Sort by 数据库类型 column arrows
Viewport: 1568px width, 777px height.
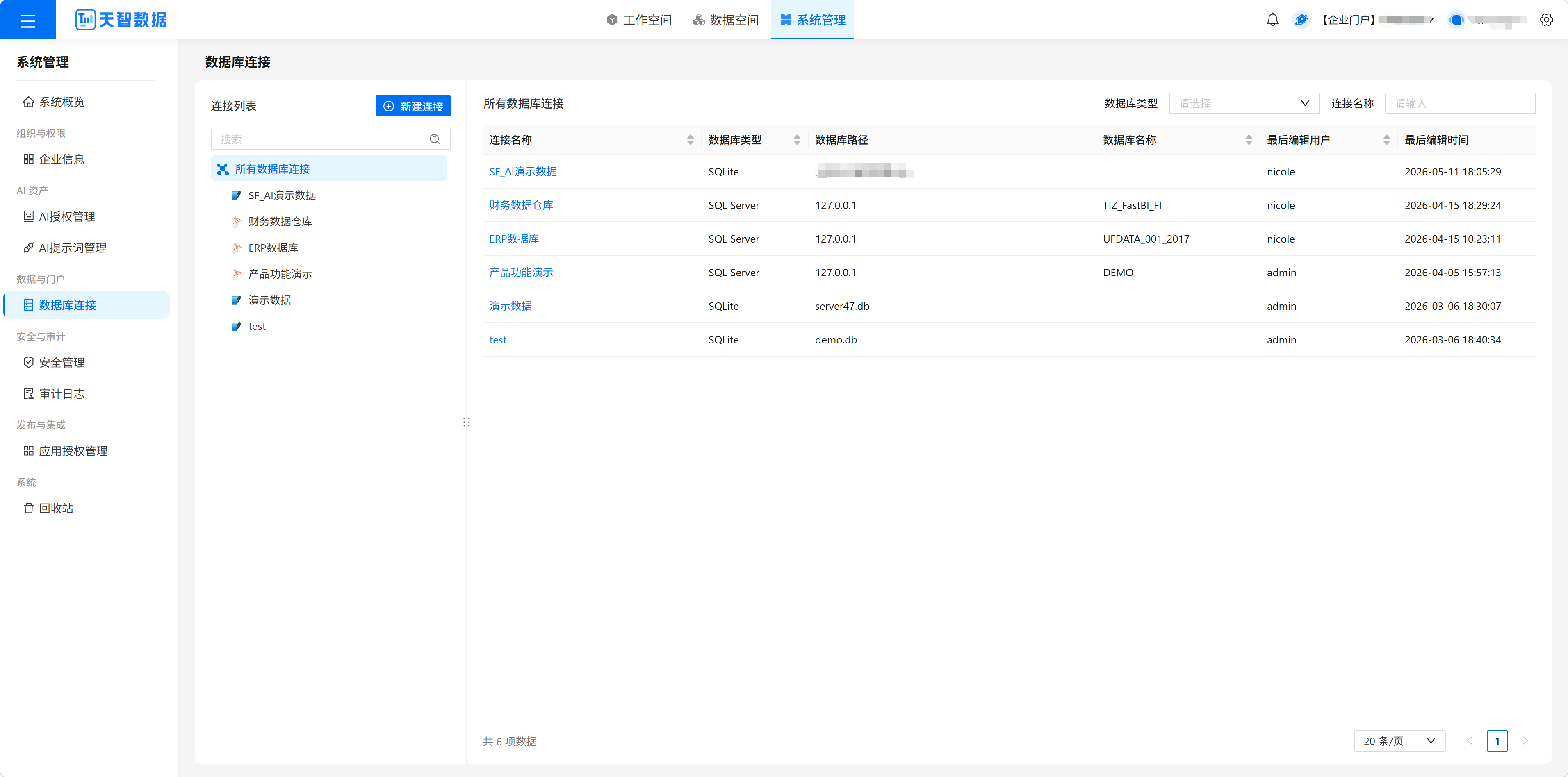coord(797,140)
